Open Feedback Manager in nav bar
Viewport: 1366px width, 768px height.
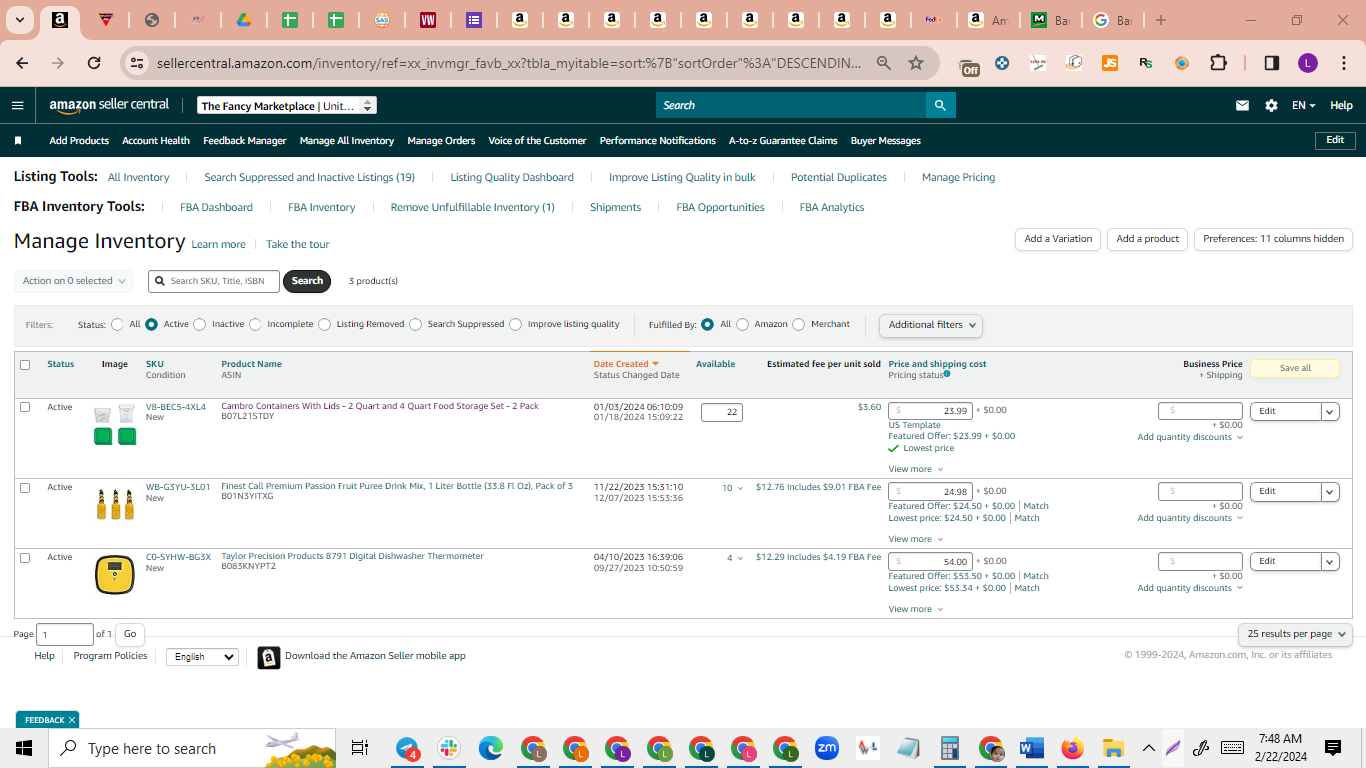point(245,141)
